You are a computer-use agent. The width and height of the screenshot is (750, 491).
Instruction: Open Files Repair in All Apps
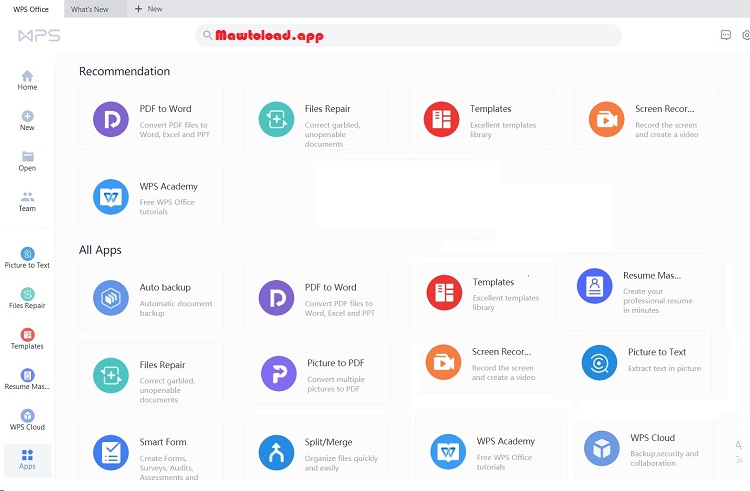click(151, 375)
